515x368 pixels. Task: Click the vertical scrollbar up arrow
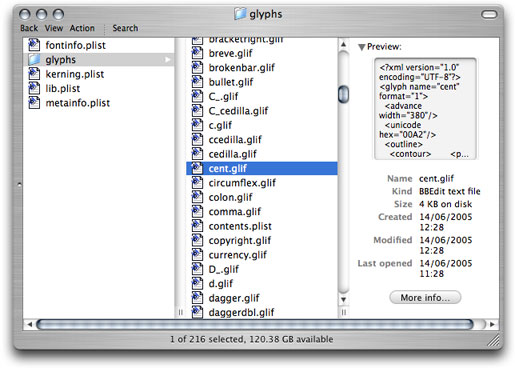(343, 44)
